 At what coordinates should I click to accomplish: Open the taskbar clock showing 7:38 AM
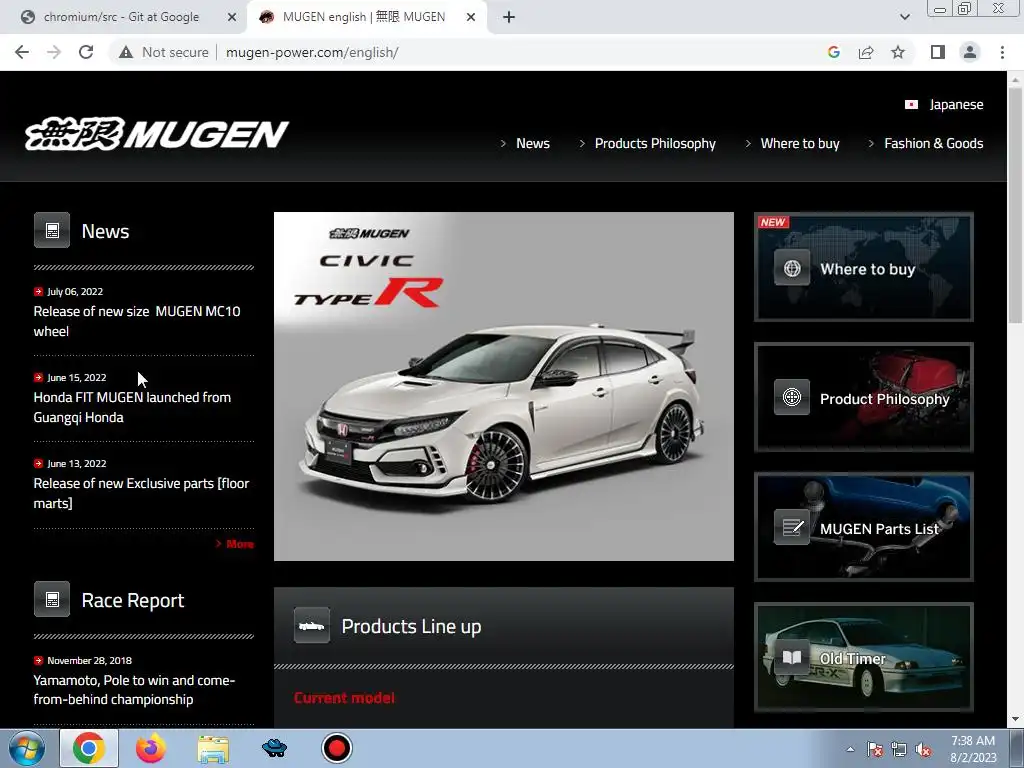pyautogui.click(x=973, y=749)
